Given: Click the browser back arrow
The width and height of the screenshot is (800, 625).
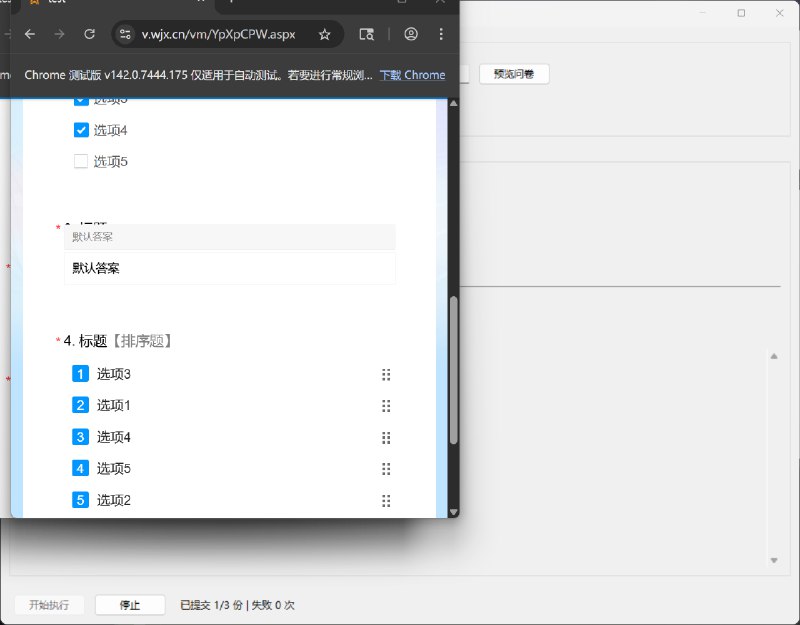Looking at the screenshot, I should point(30,34).
